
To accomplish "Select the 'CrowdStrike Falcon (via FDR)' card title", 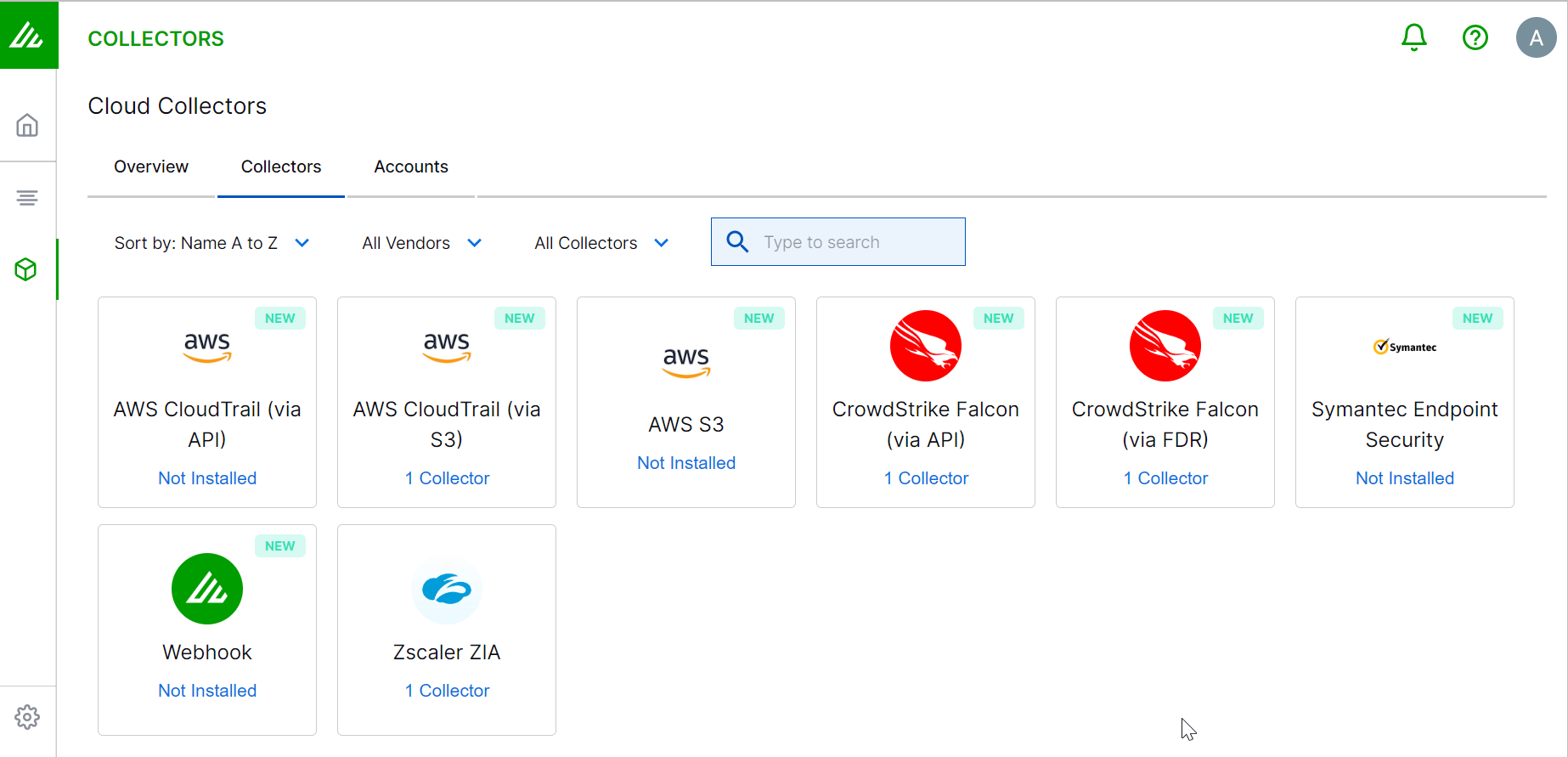I will click(x=1165, y=425).
